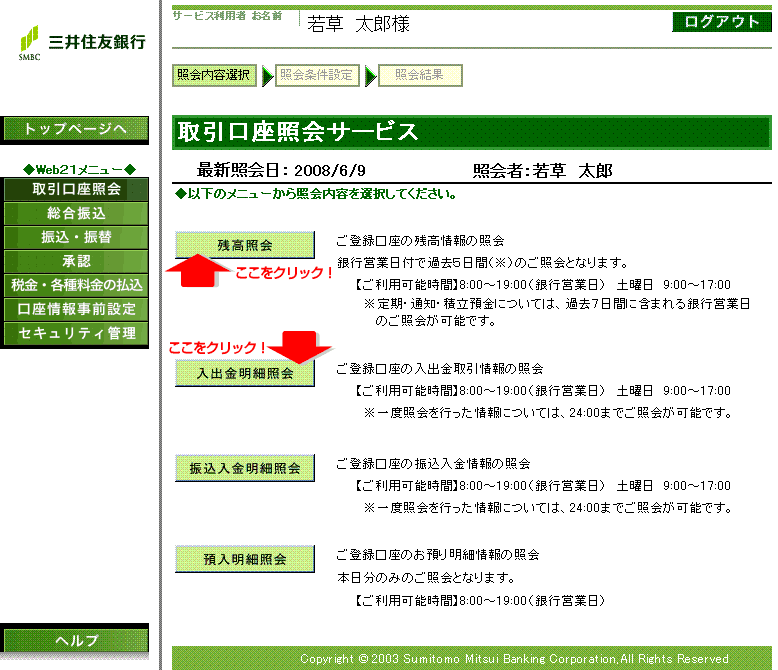This screenshot has width=778, height=670.
Task: Click text 銀行営業日付で過去5日間(※)のご照会となります
Action: [483, 263]
